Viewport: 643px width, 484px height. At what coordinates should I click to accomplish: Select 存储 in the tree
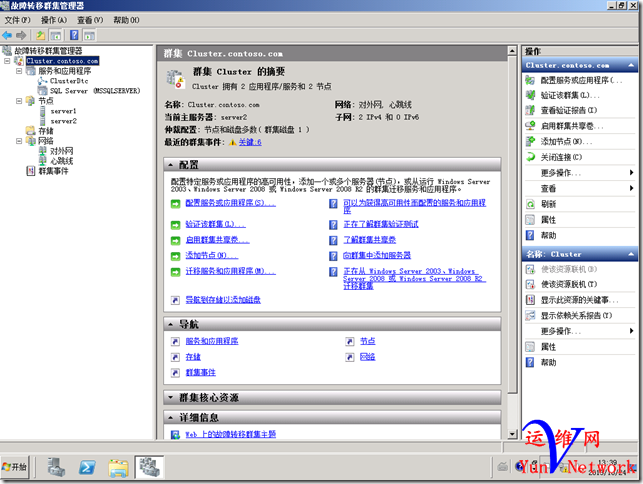point(46,131)
